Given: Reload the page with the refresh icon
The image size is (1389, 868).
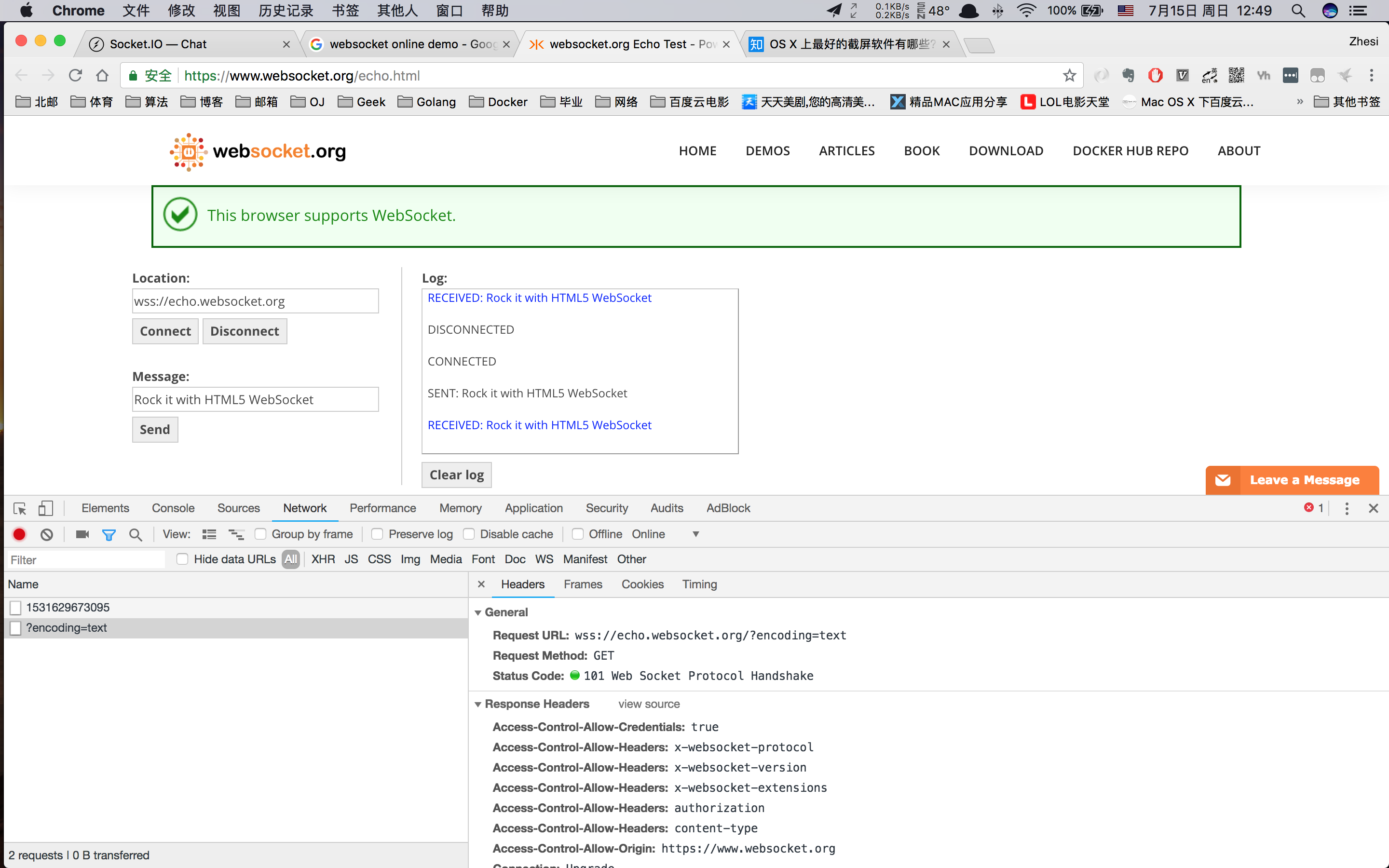Looking at the screenshot, I should click(x=75, y=75).
